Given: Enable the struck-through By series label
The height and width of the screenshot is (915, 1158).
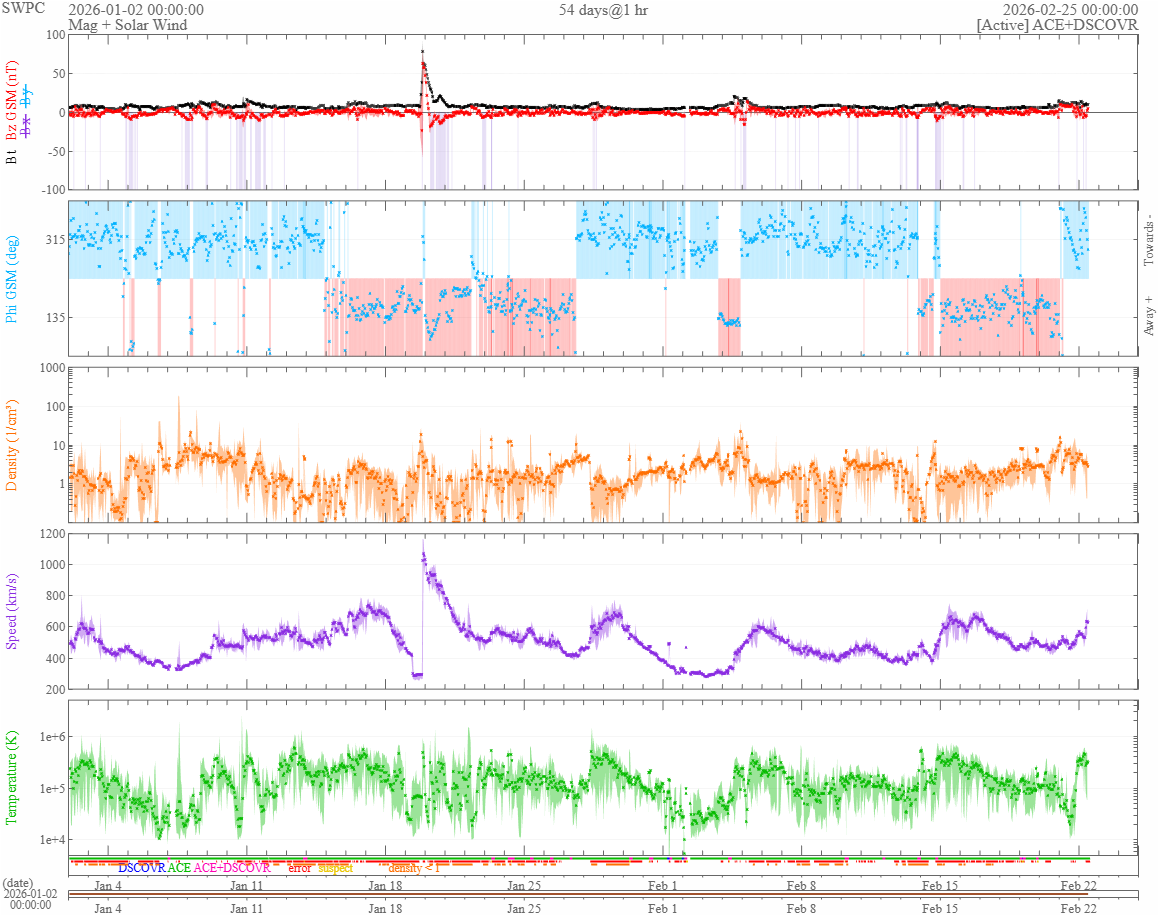Looking at the screenshot, I should tap(27, 97).
